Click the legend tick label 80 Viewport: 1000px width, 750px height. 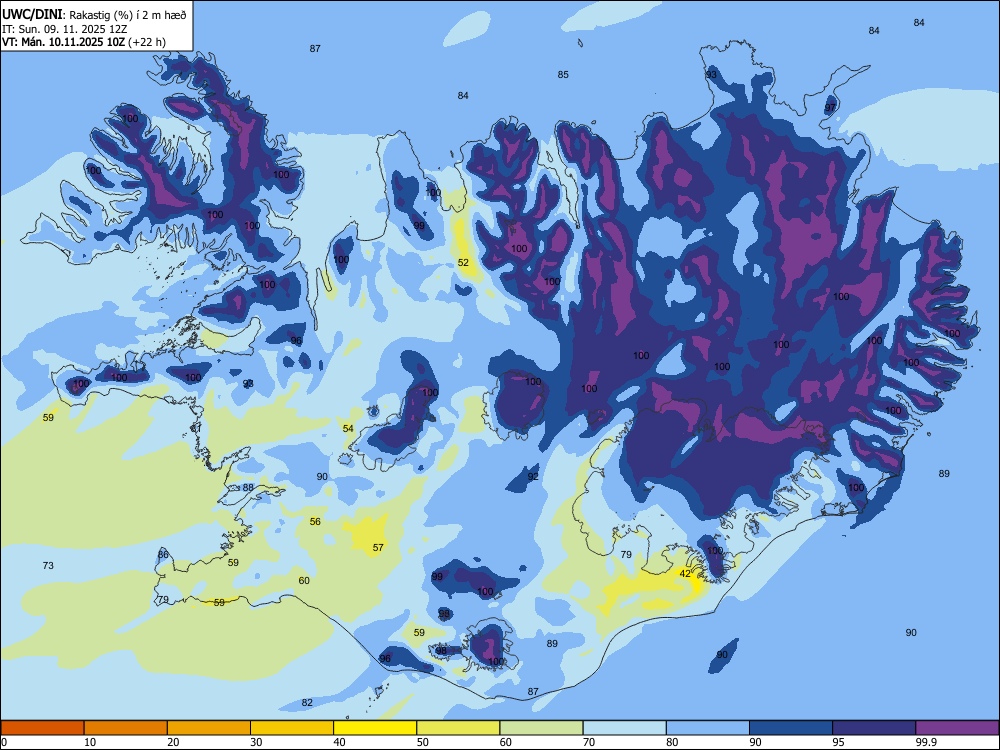coord(672,742)
